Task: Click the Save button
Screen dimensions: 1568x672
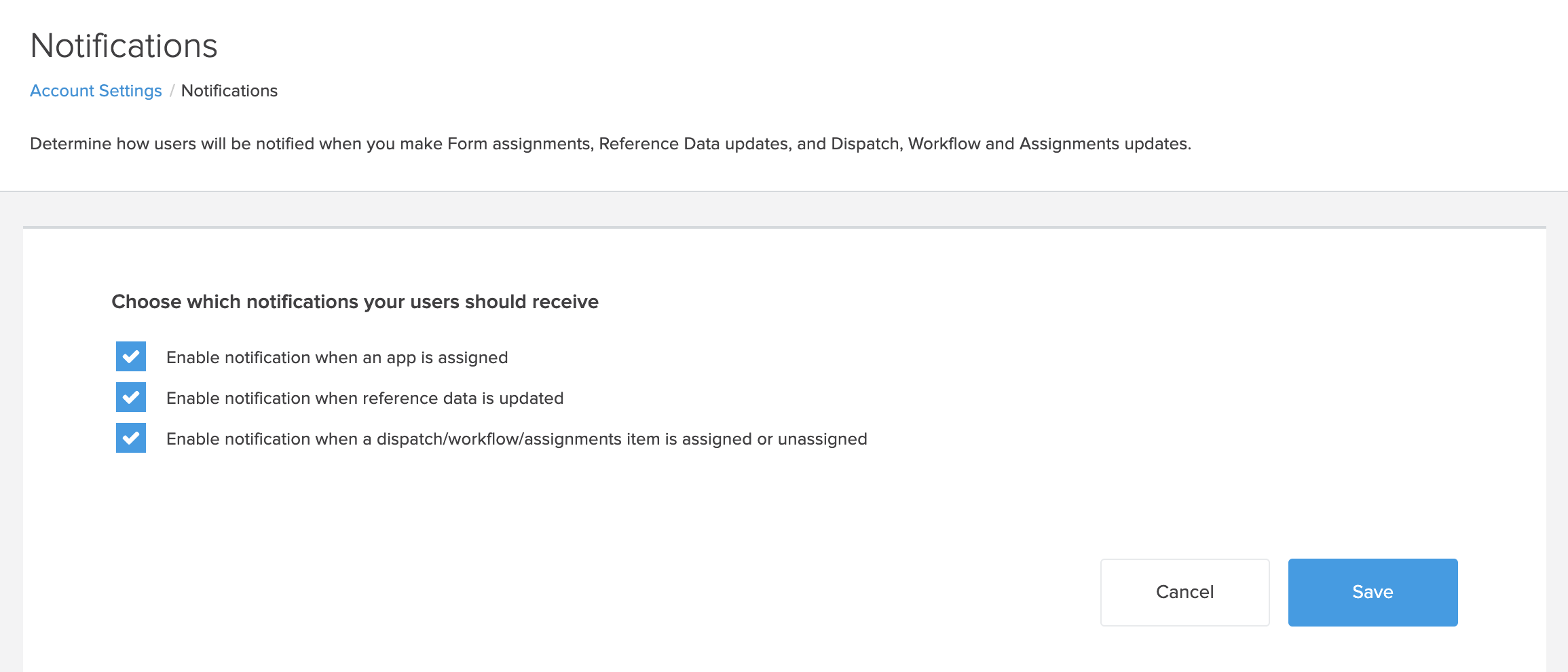Action: click(1373, 592)
